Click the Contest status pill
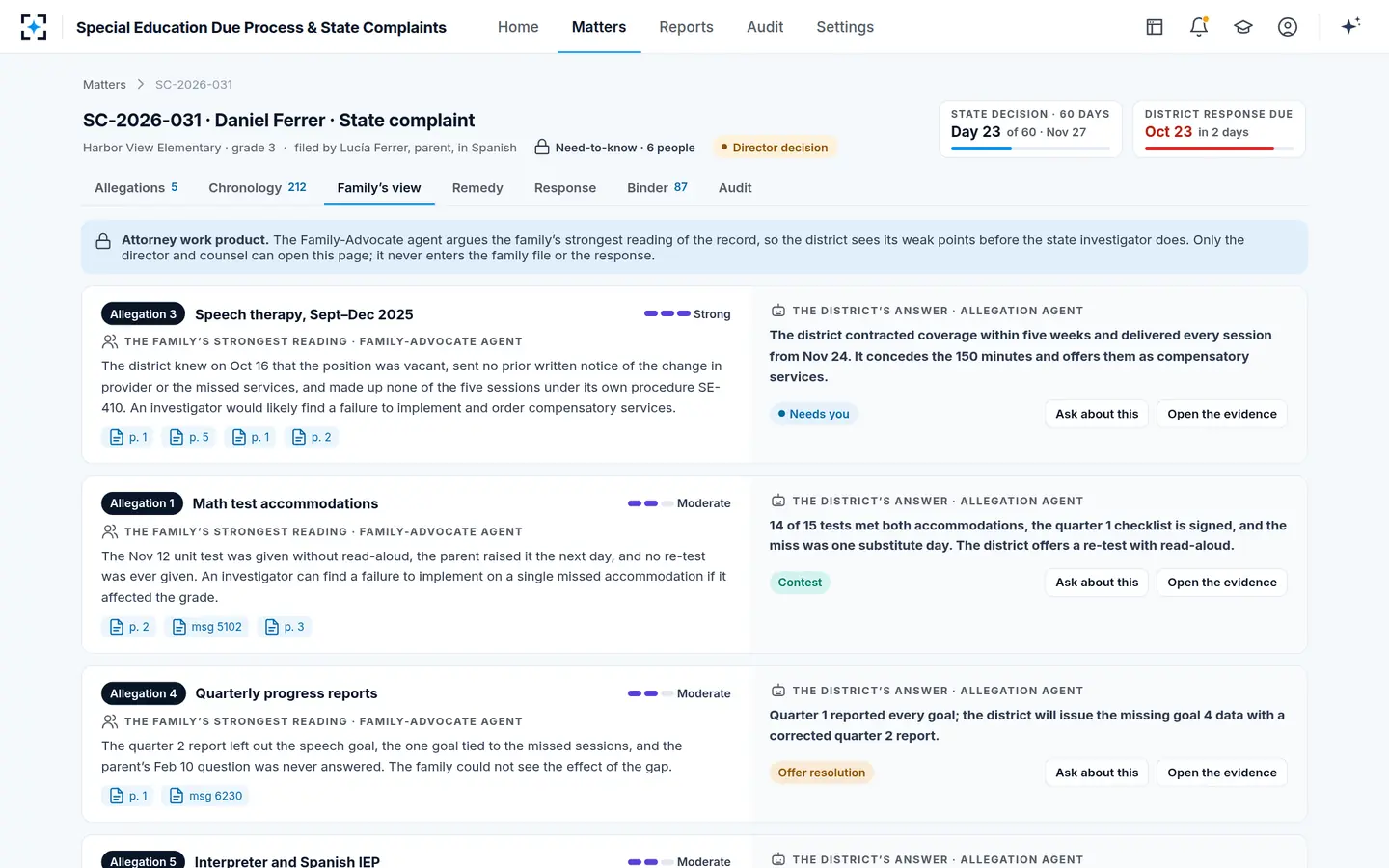The width and height of the screenshot is (1389, 868). tap(800, 583)
